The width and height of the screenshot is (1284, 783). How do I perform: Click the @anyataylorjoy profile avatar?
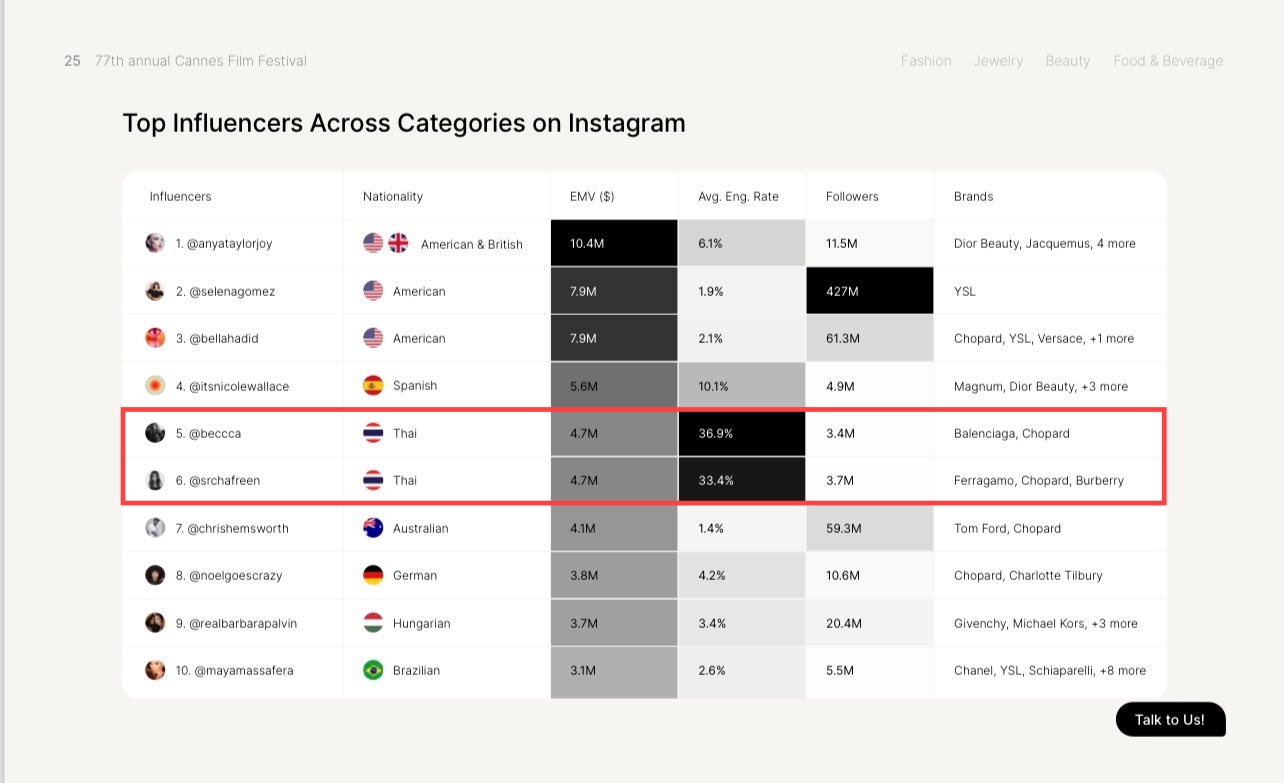(155, 243)
